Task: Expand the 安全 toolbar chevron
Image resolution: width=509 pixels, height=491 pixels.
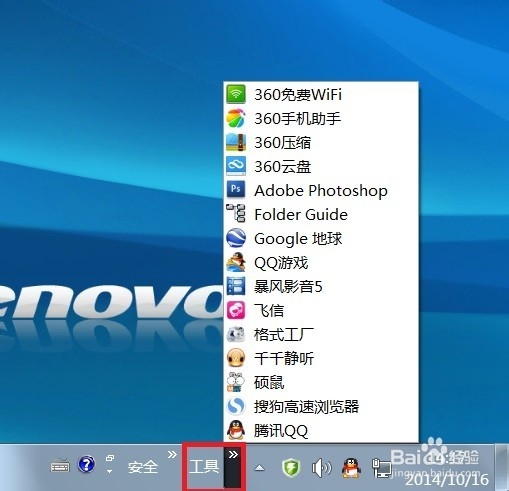Action: click(172, 454)
